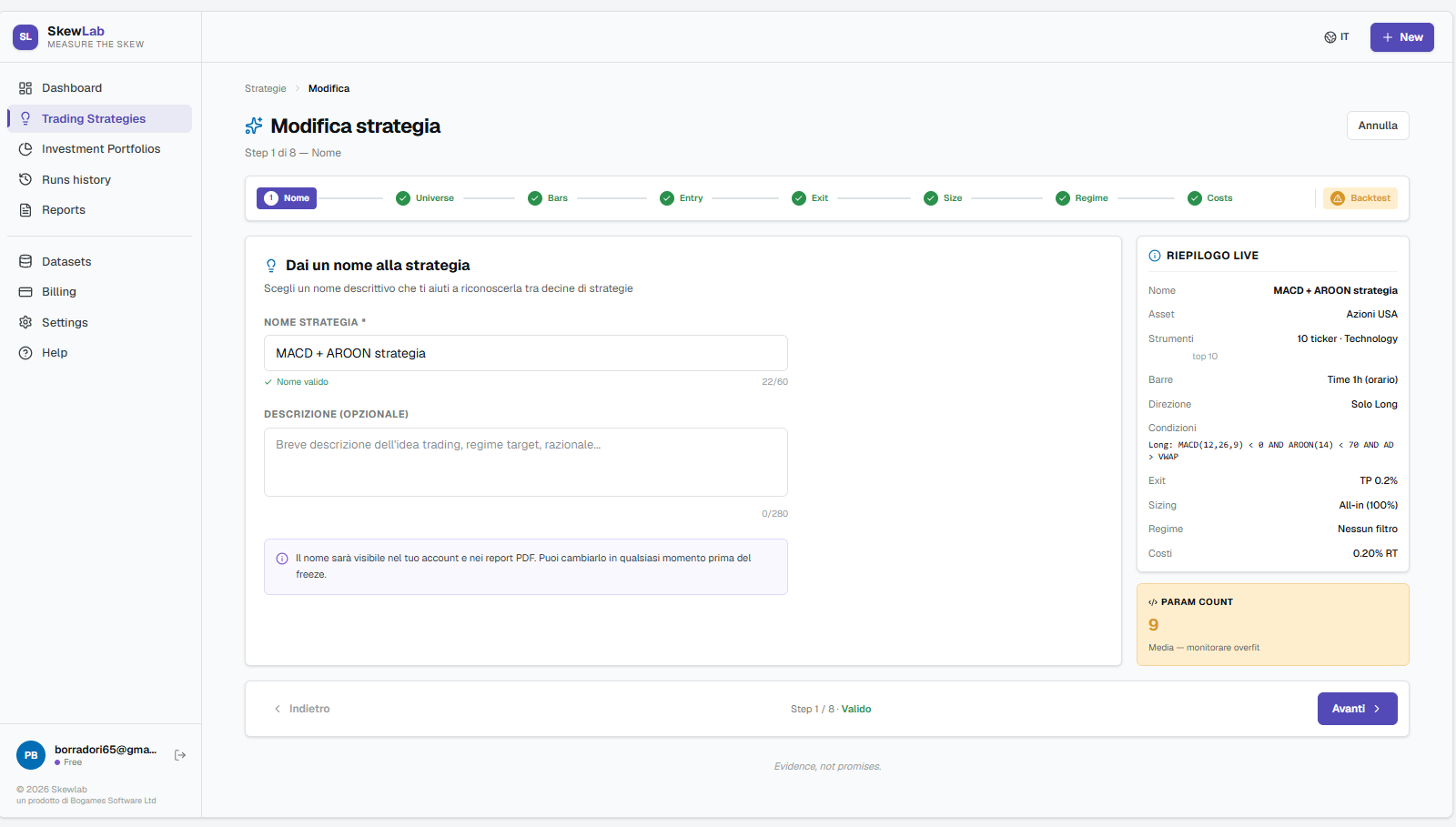1456x827 pixels.
Task: Open Reports document icon
Action: (x=25, y=210)
